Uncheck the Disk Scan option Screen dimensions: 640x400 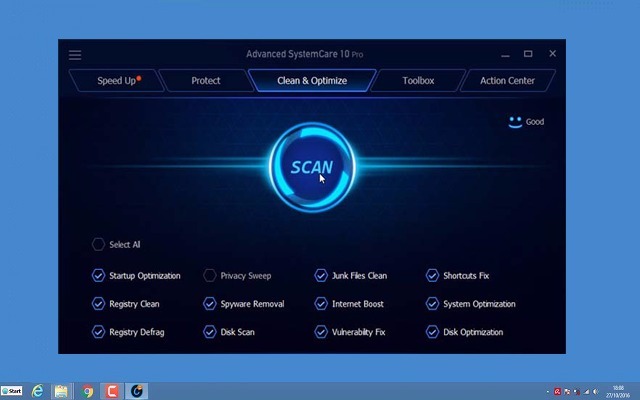(x=210, y=332)
